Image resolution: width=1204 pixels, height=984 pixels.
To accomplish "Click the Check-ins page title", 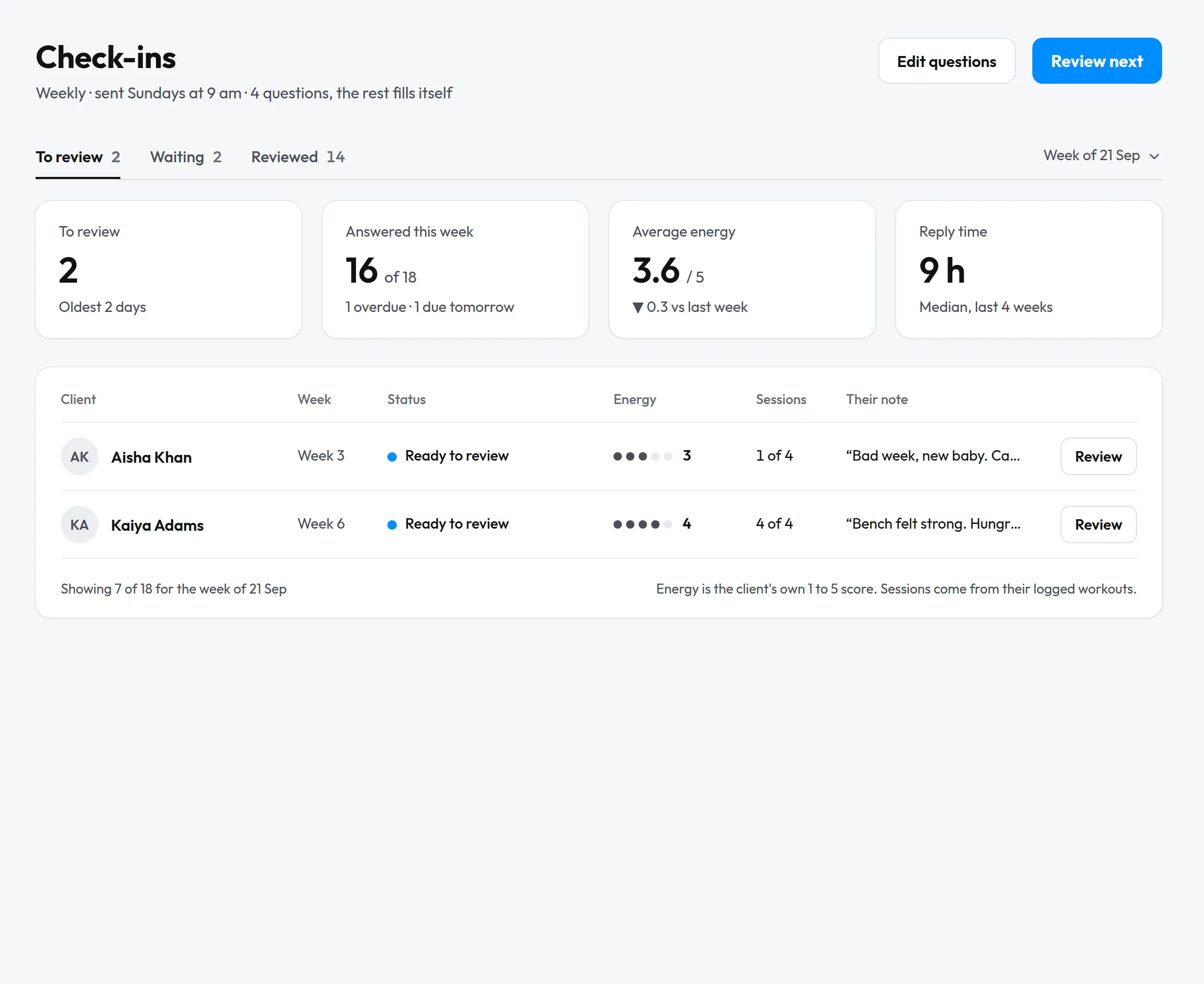I will (x=106, y=57).
